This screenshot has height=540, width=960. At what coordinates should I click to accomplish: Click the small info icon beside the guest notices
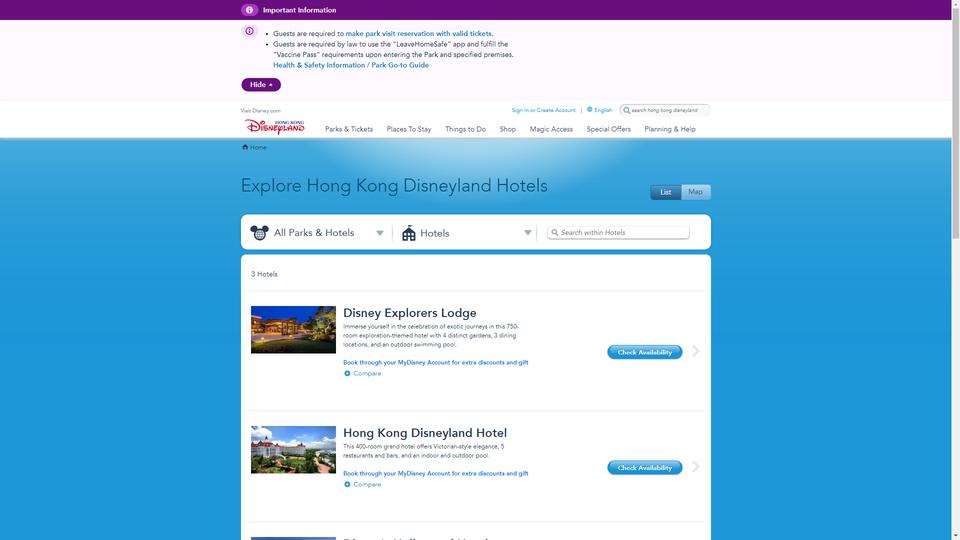[249, 31]
